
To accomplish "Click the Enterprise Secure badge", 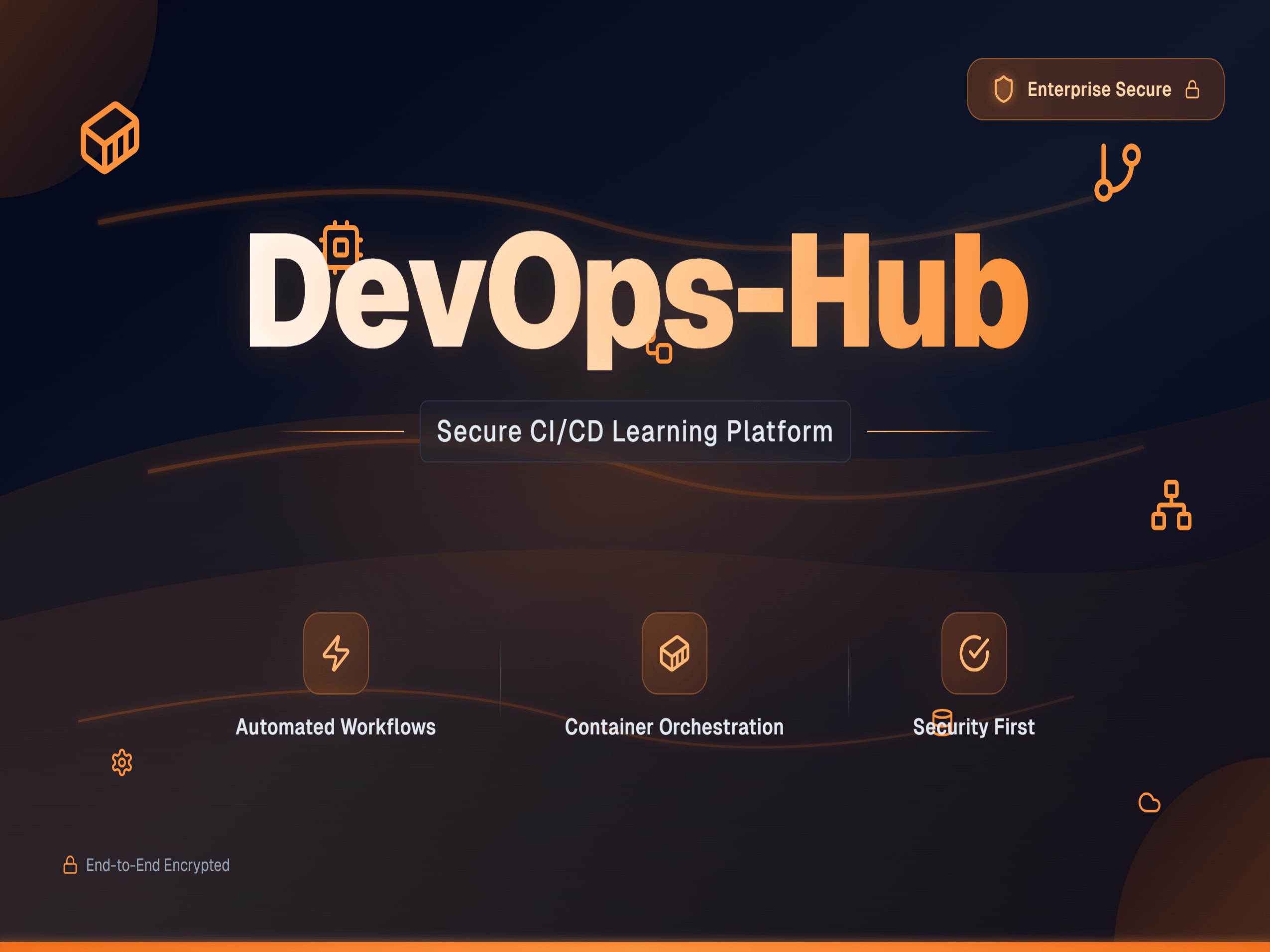I will pyautogui.click(x=1095, y=89).
